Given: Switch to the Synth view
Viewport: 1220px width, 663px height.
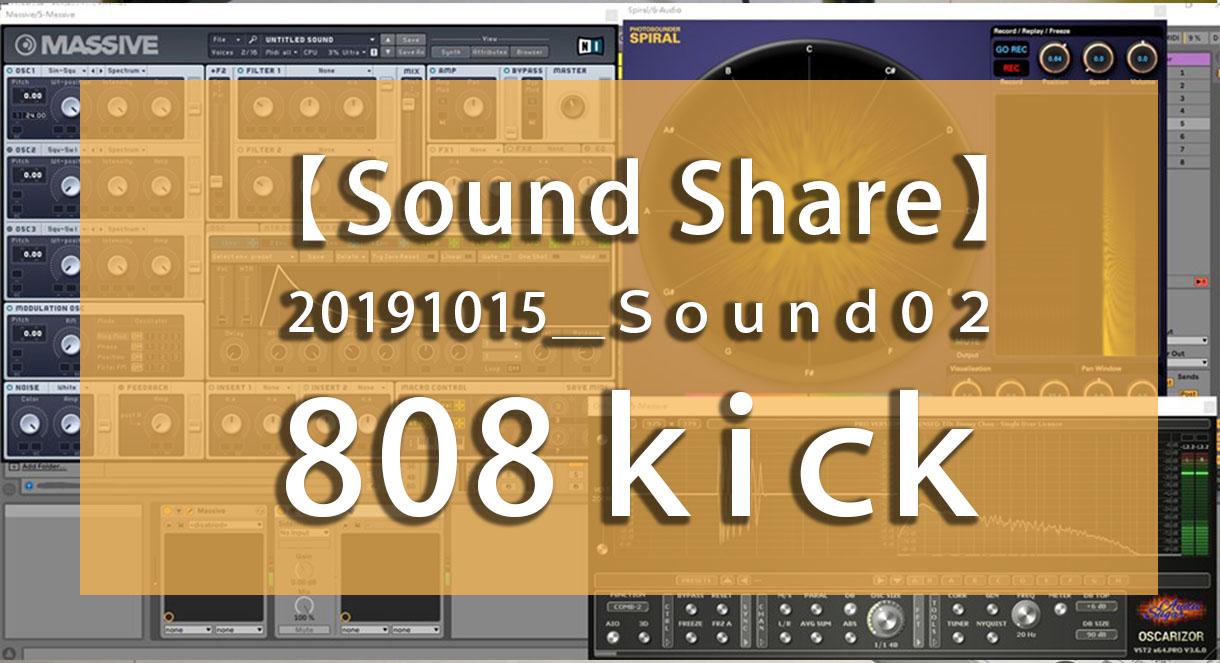Looking at the screenshot, I should coord(450,52).
